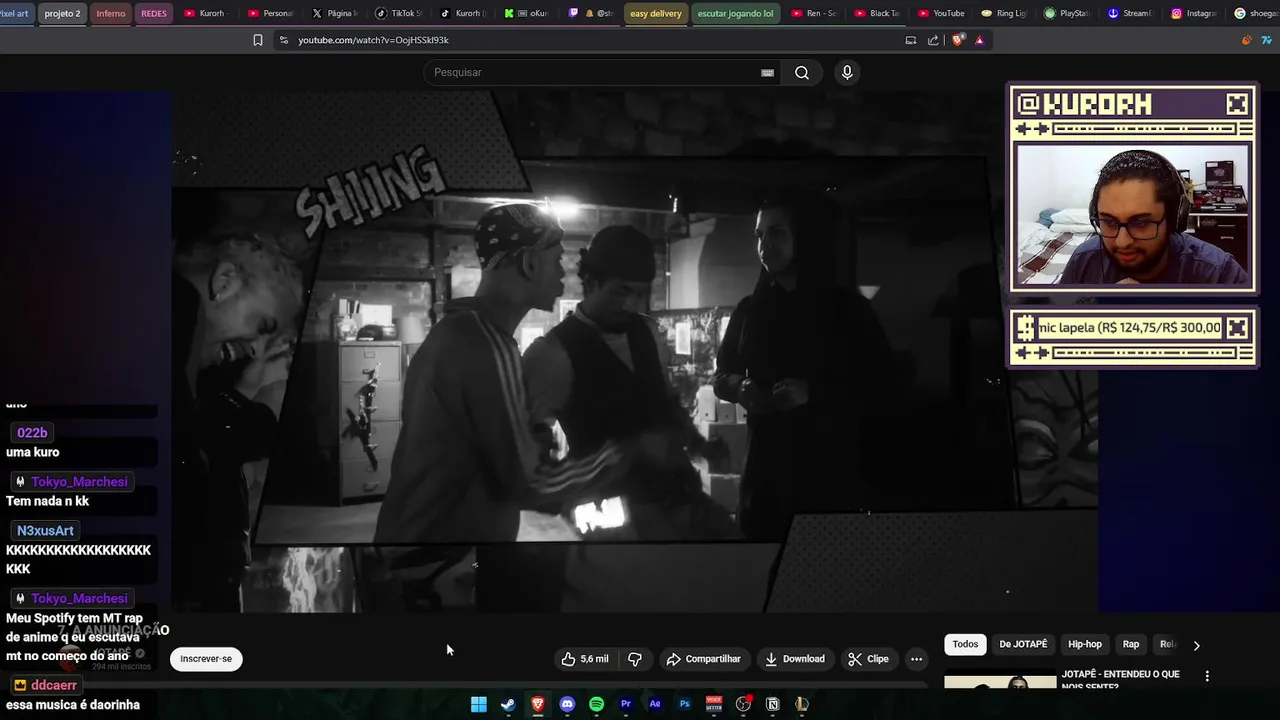
Task: Open the three-dot more actions menu
Action: pos(916,659)
